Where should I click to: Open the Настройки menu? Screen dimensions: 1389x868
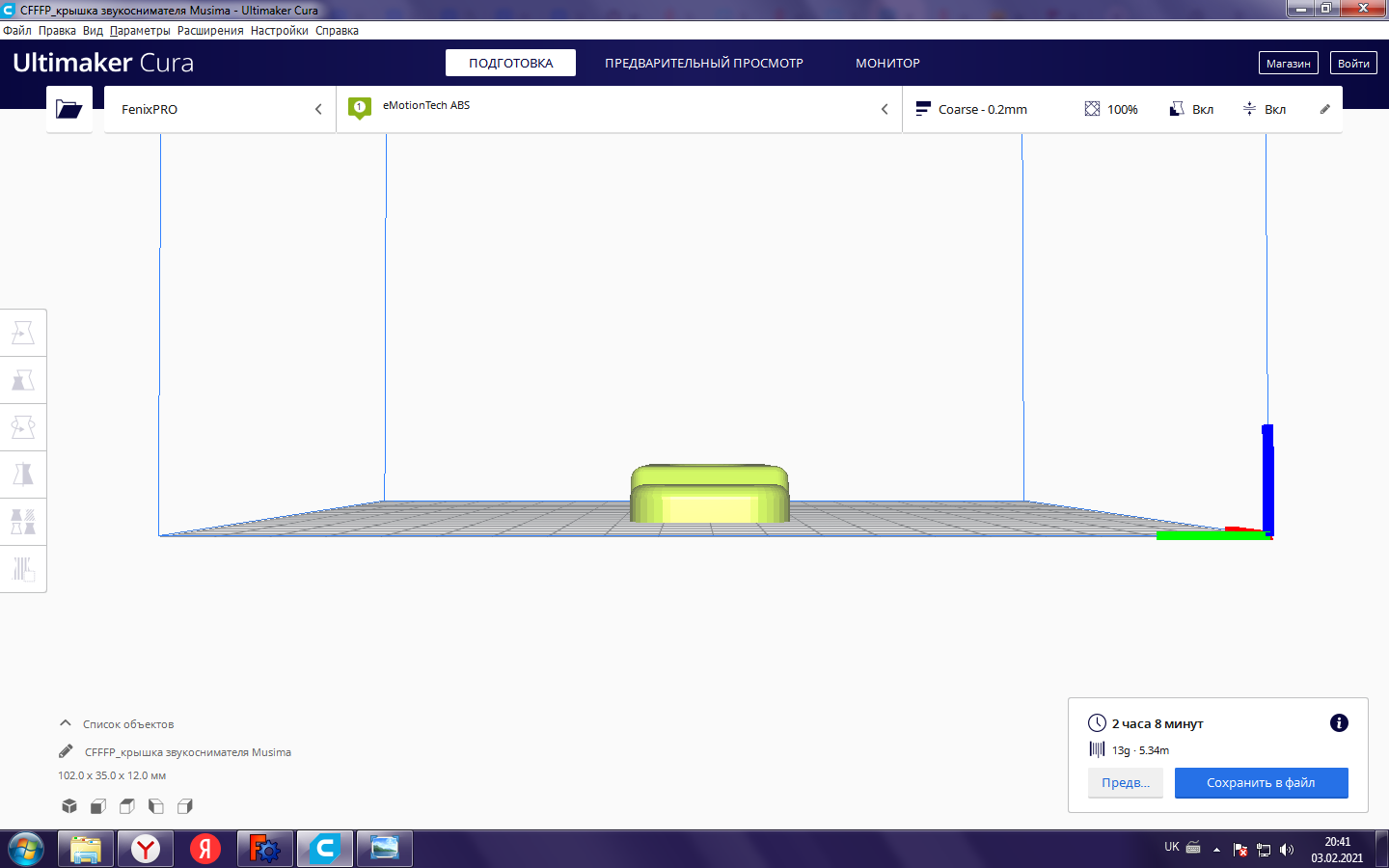point(280,31)
